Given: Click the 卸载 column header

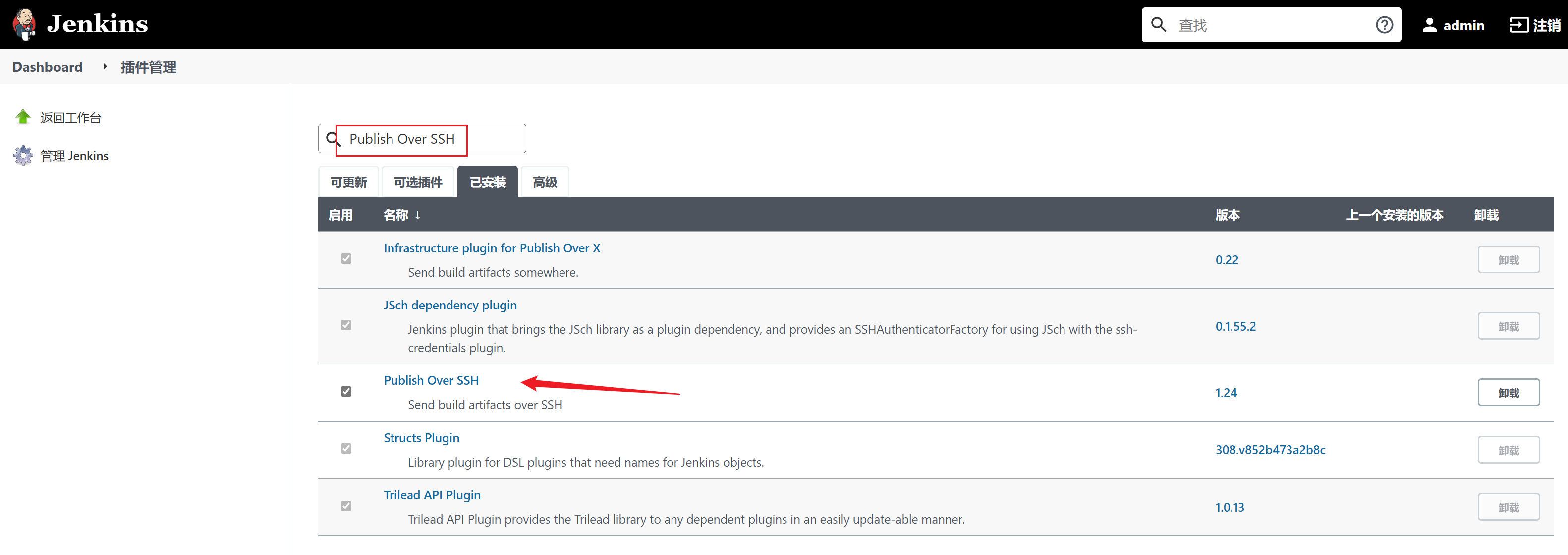Looking at the screenshot, I should 1486,215.
